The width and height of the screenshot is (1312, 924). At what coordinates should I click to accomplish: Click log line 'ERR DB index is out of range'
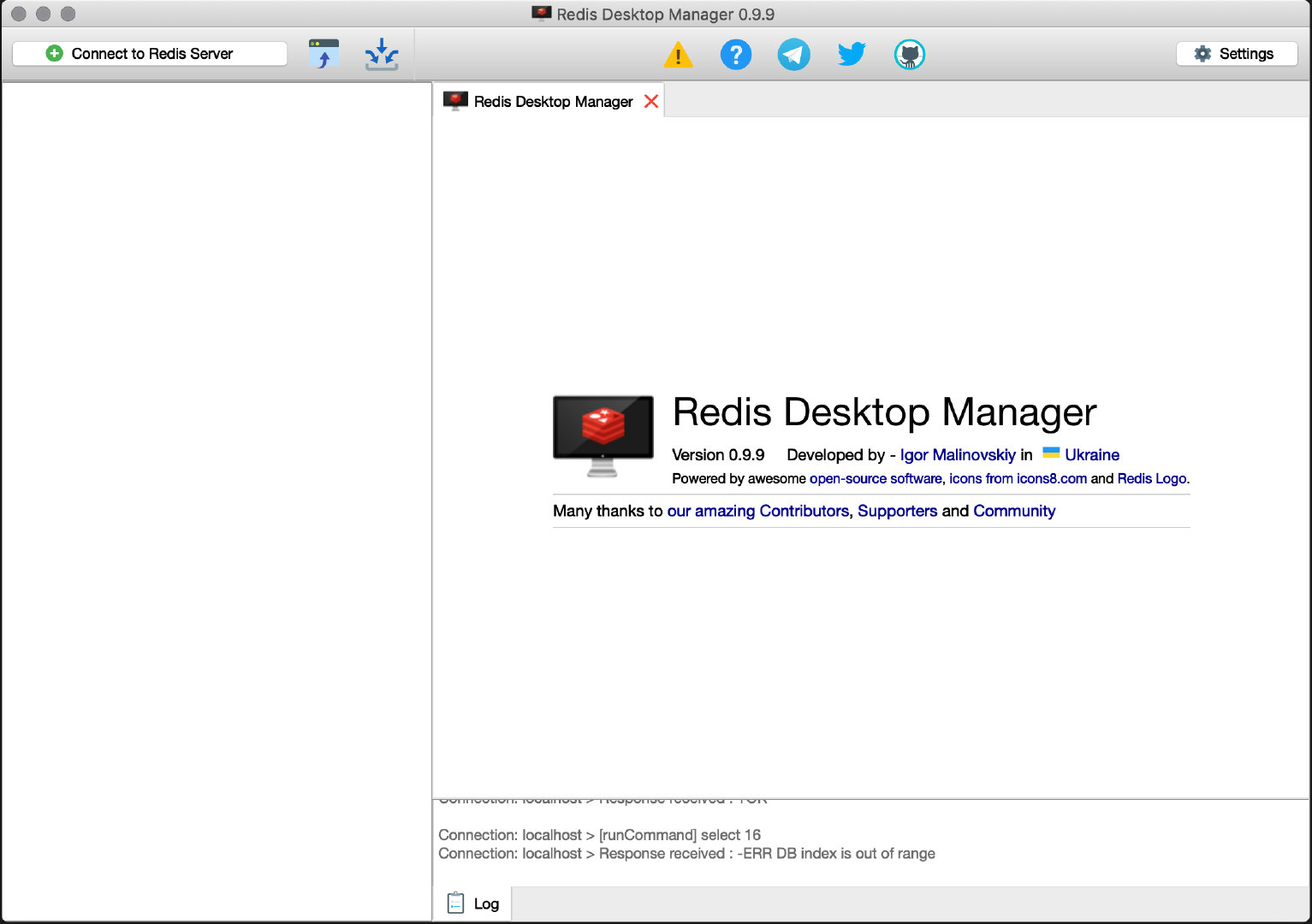(686, 854)
